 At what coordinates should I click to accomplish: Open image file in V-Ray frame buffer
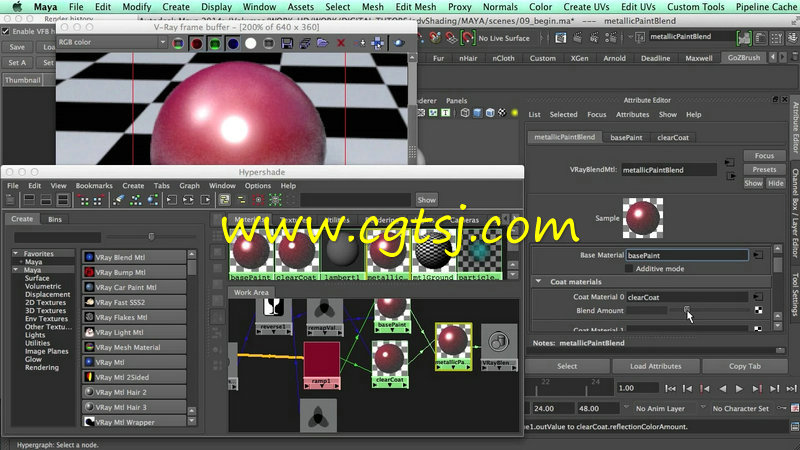coord(322,43)
